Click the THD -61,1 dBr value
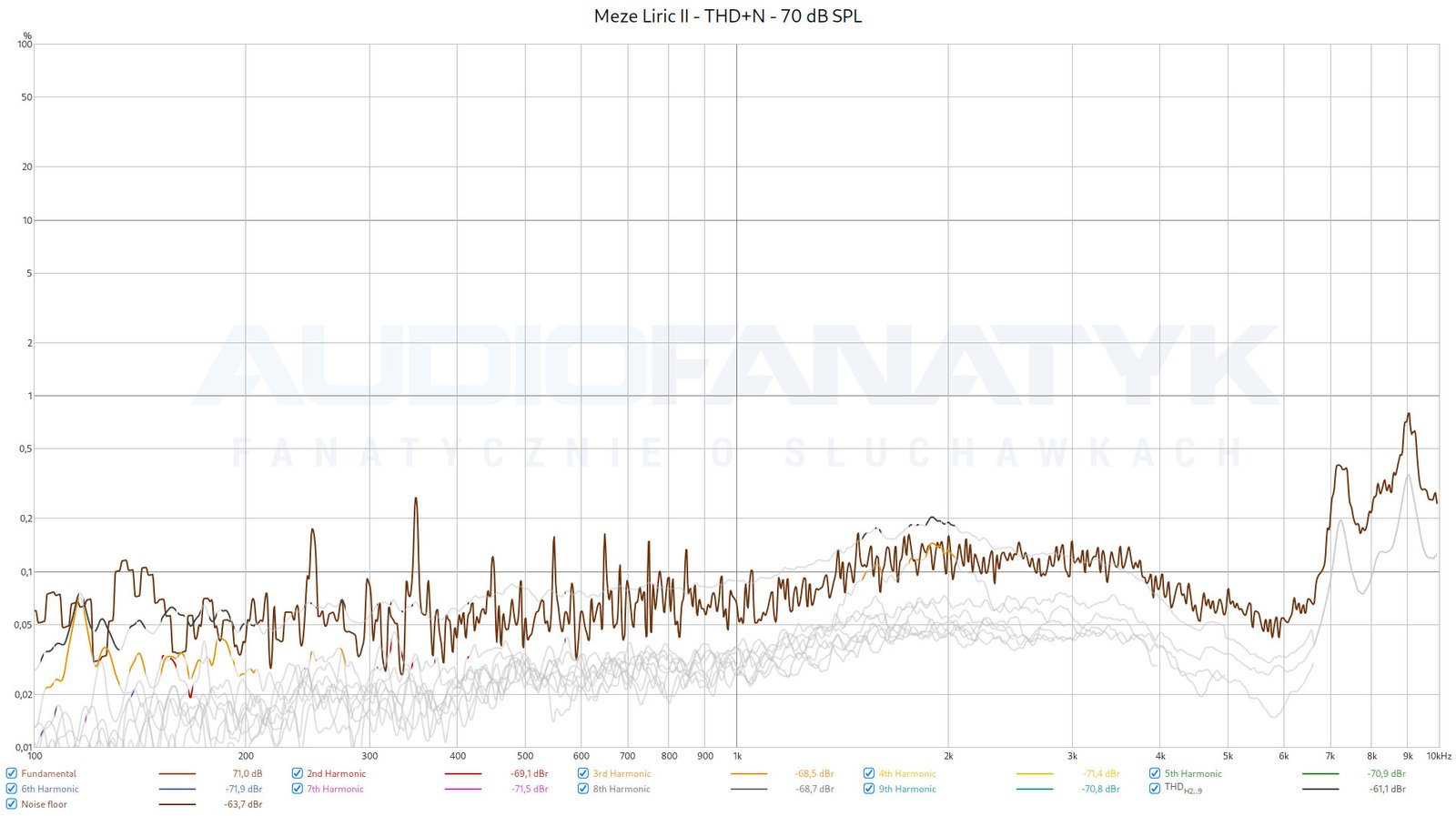 (x=1387, y=790)
